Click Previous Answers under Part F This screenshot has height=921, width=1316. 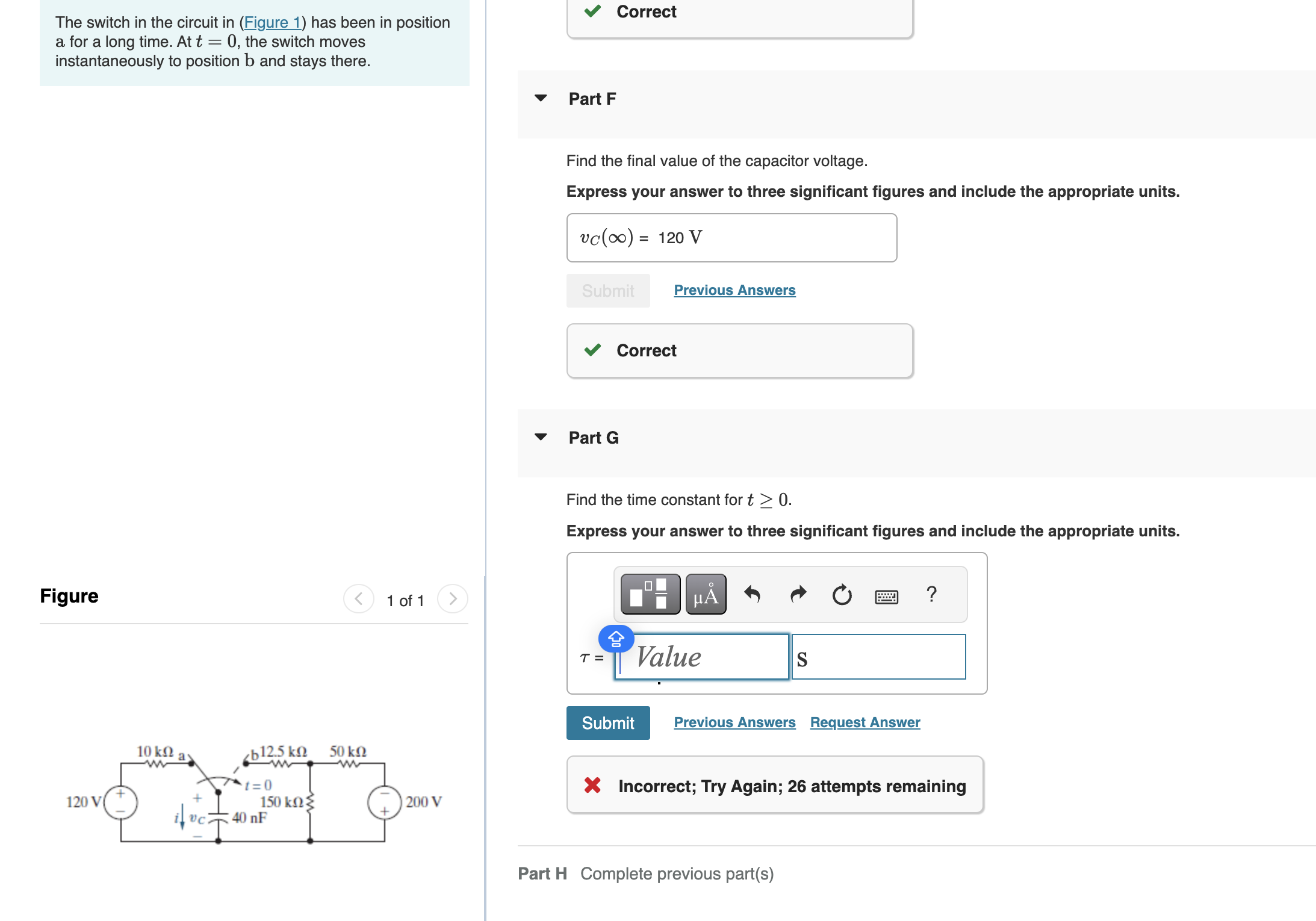(x=734, y=290)
